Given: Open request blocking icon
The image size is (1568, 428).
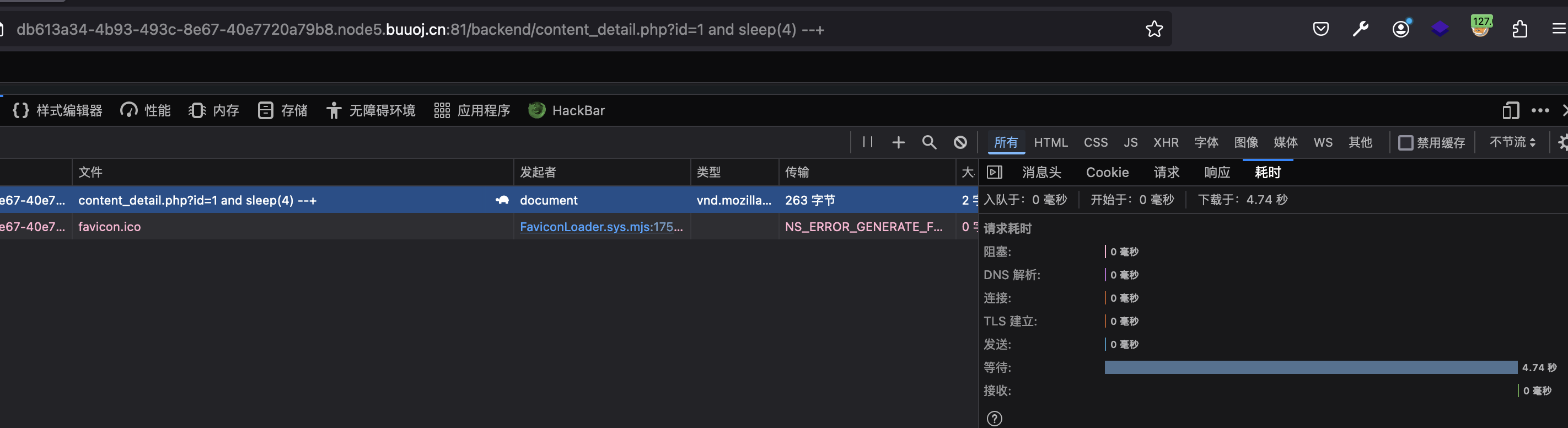Looking at the screenshot, I should 960,142.
